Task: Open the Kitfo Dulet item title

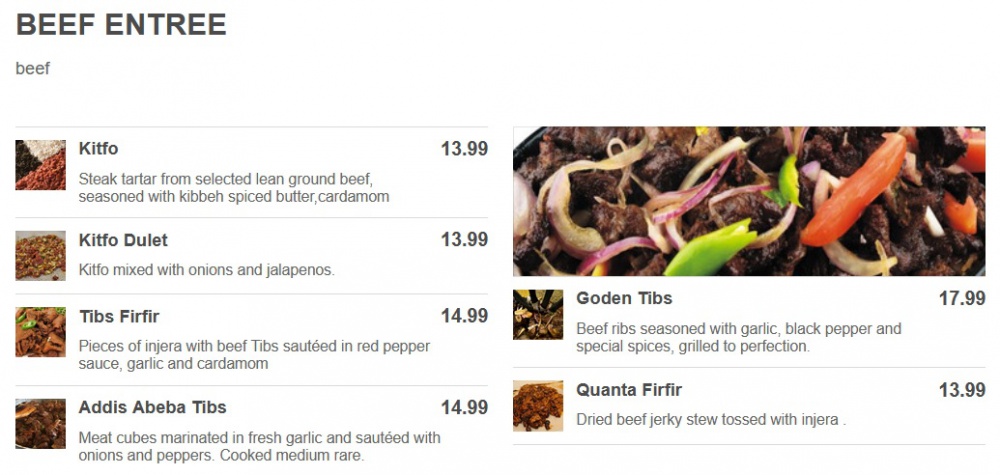Action: coord(123,240)
